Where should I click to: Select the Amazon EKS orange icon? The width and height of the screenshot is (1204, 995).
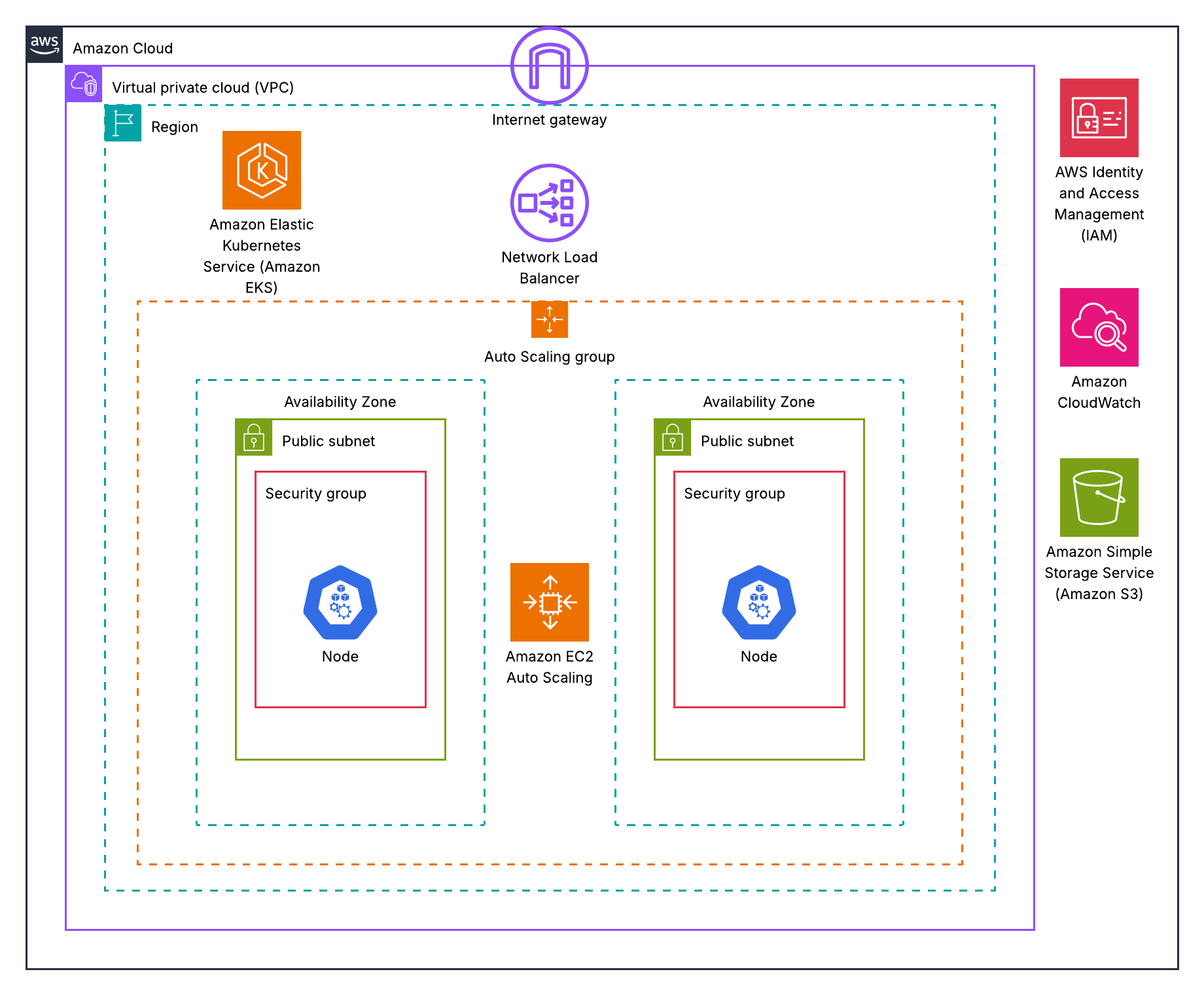click(262, 170)
